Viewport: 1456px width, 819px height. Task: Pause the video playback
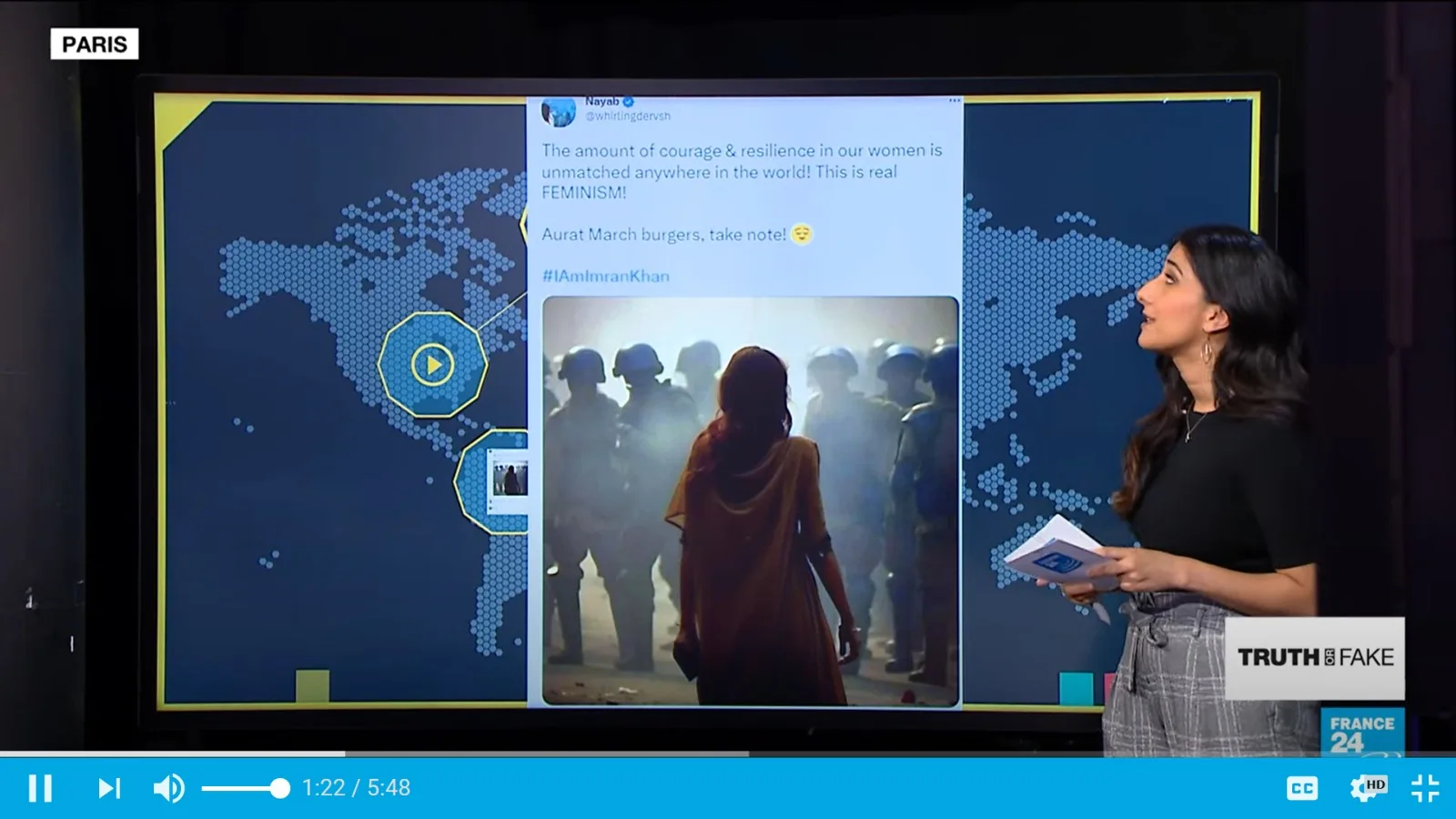coord(40,788)
